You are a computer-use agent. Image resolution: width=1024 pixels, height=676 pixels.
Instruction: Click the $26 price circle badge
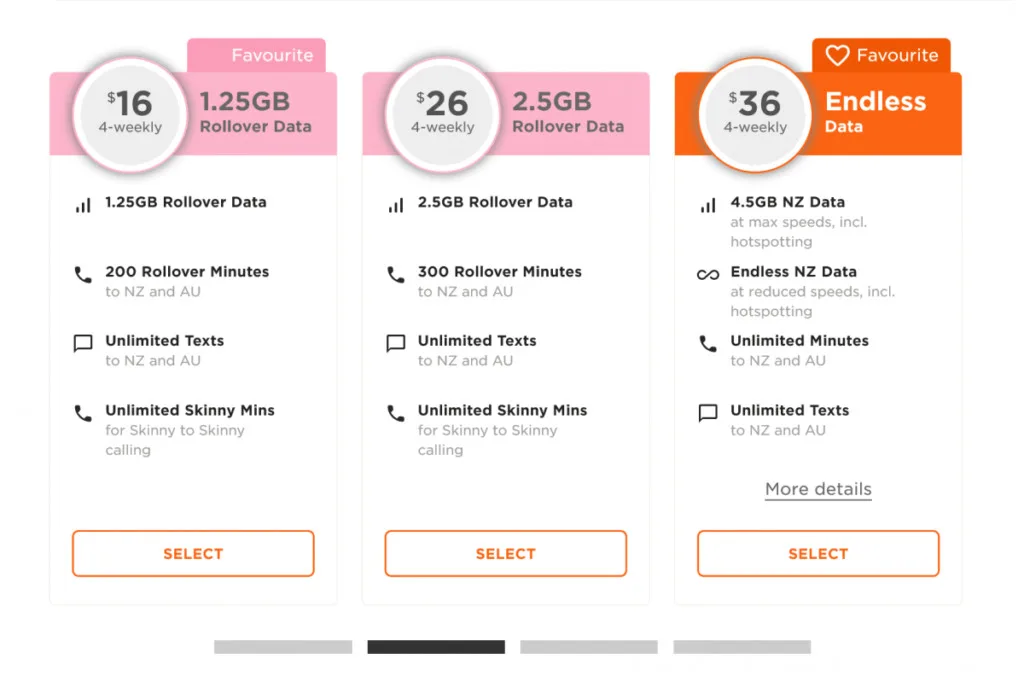coord(442,114)
